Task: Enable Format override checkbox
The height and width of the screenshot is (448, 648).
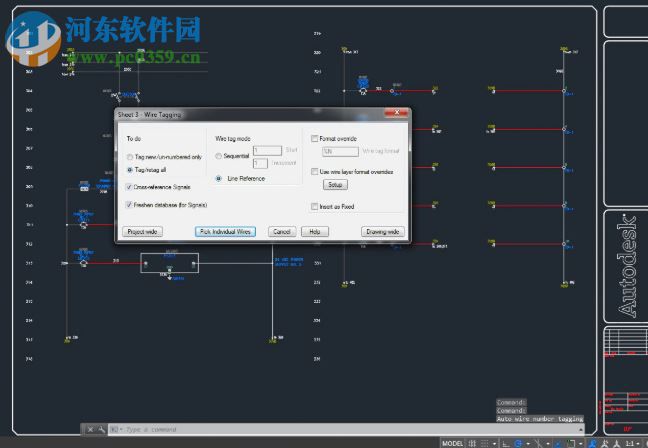Action: pyautogui.click(x=314, y=138)
